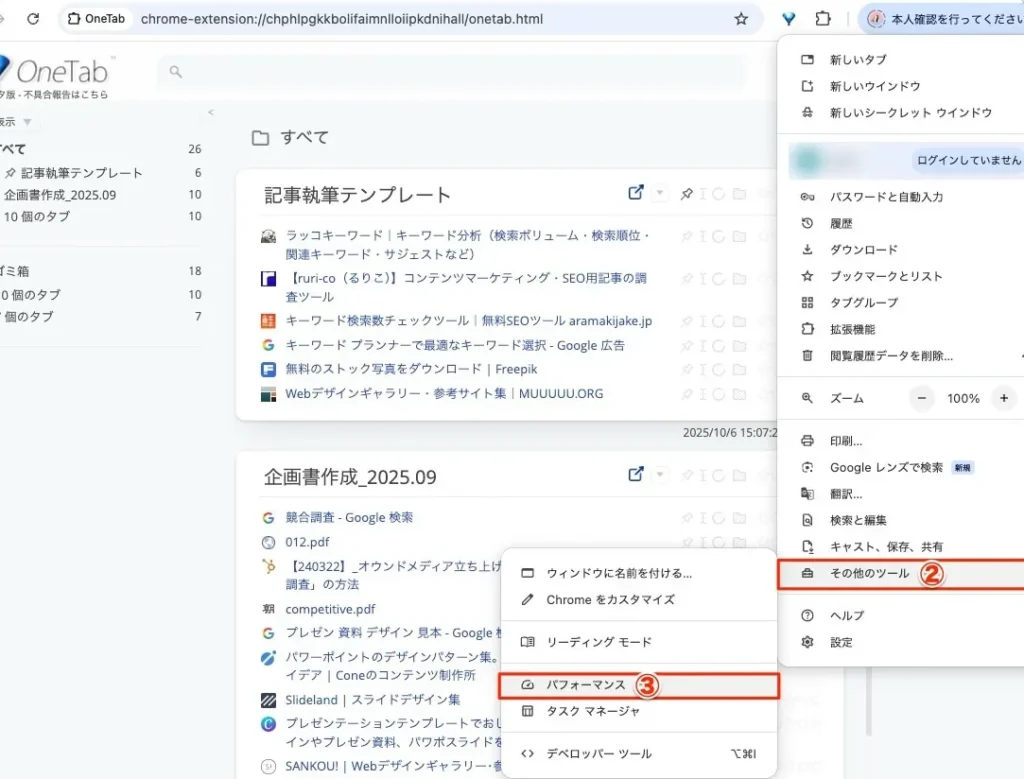
Task: Click the OneTab logo
Action: tap(55, 71)
